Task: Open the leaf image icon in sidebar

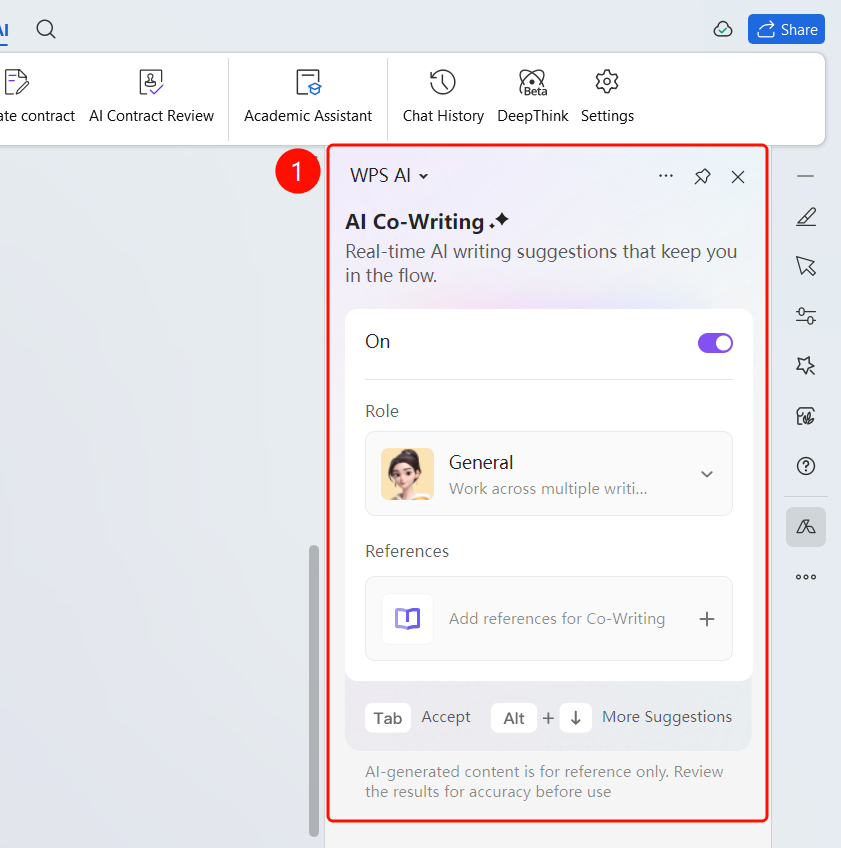Action: pos(806,416)
